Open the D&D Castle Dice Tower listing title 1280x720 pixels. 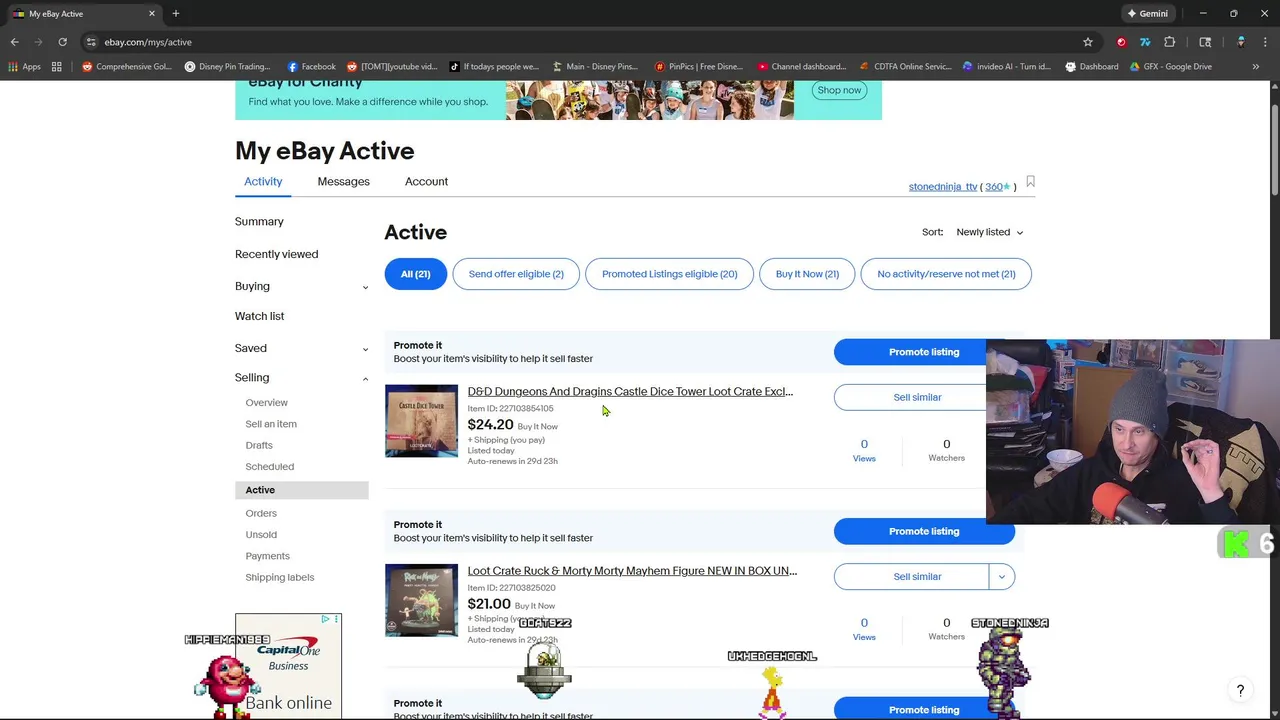point(630,392)
